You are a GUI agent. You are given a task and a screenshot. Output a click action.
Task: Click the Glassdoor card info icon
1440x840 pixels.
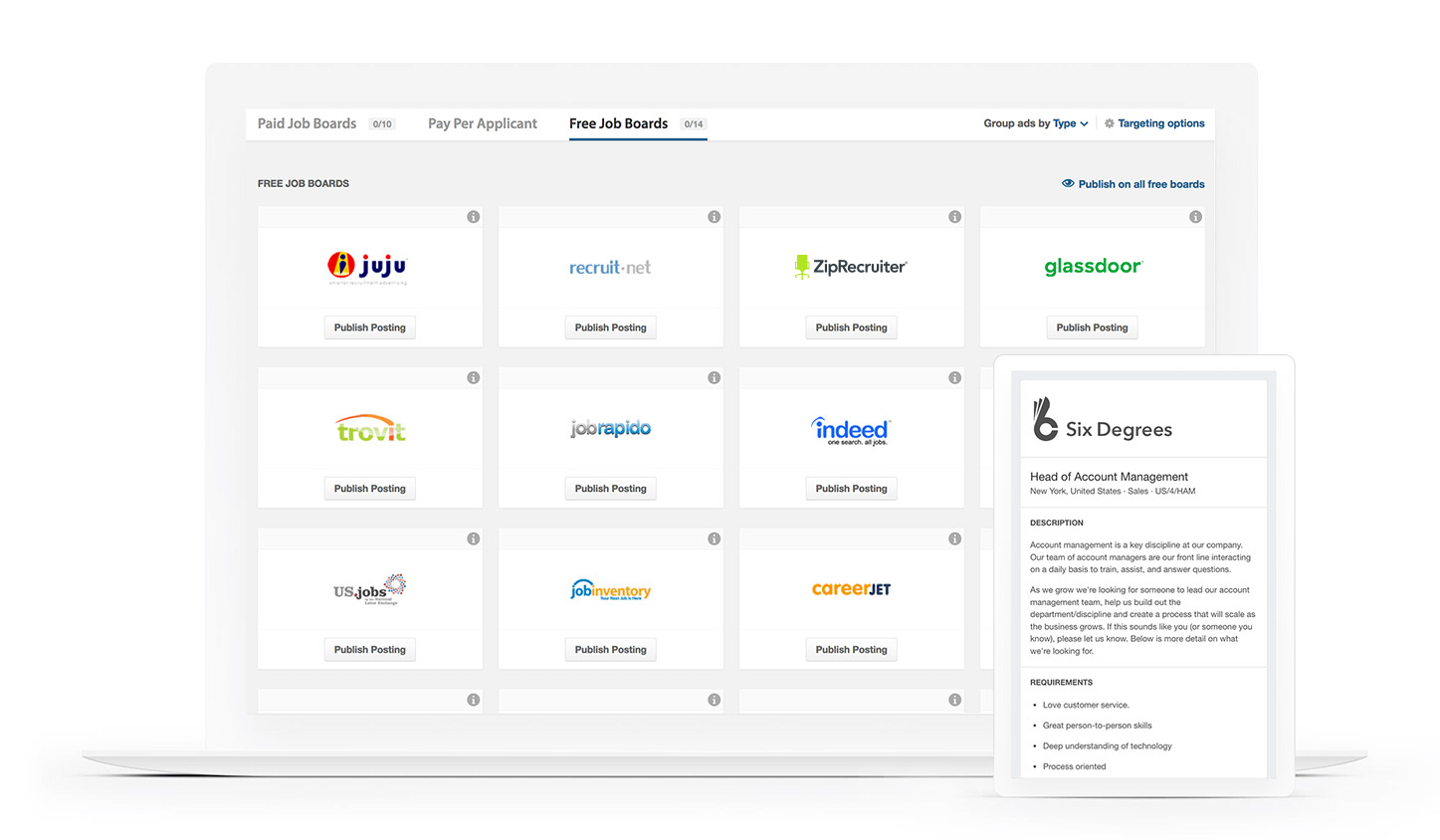1196,217
